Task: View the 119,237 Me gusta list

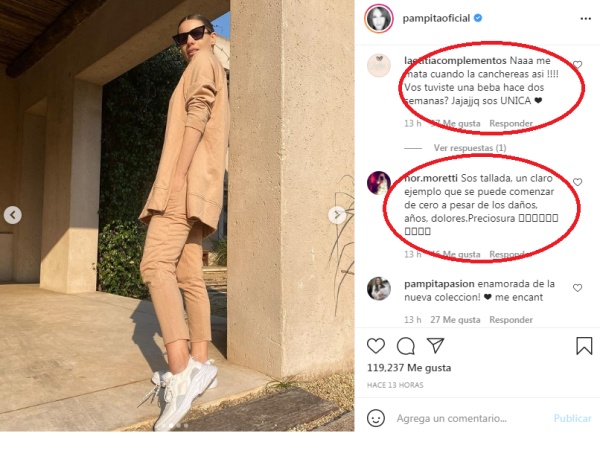Action: coord(409,368)
